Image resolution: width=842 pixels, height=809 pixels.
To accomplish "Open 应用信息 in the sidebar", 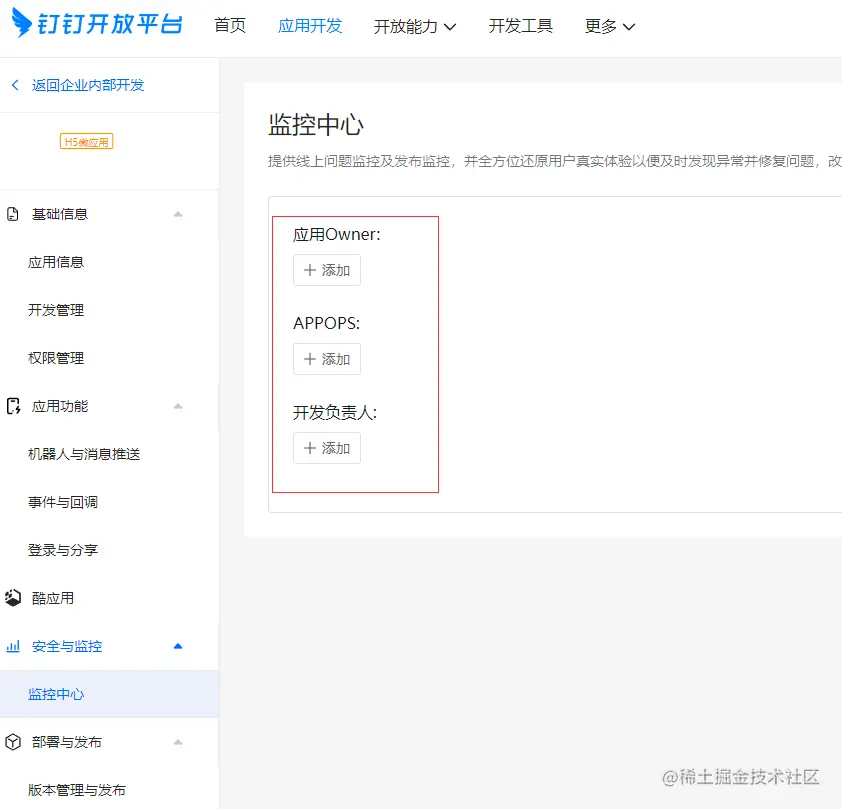I will (56, 262).
